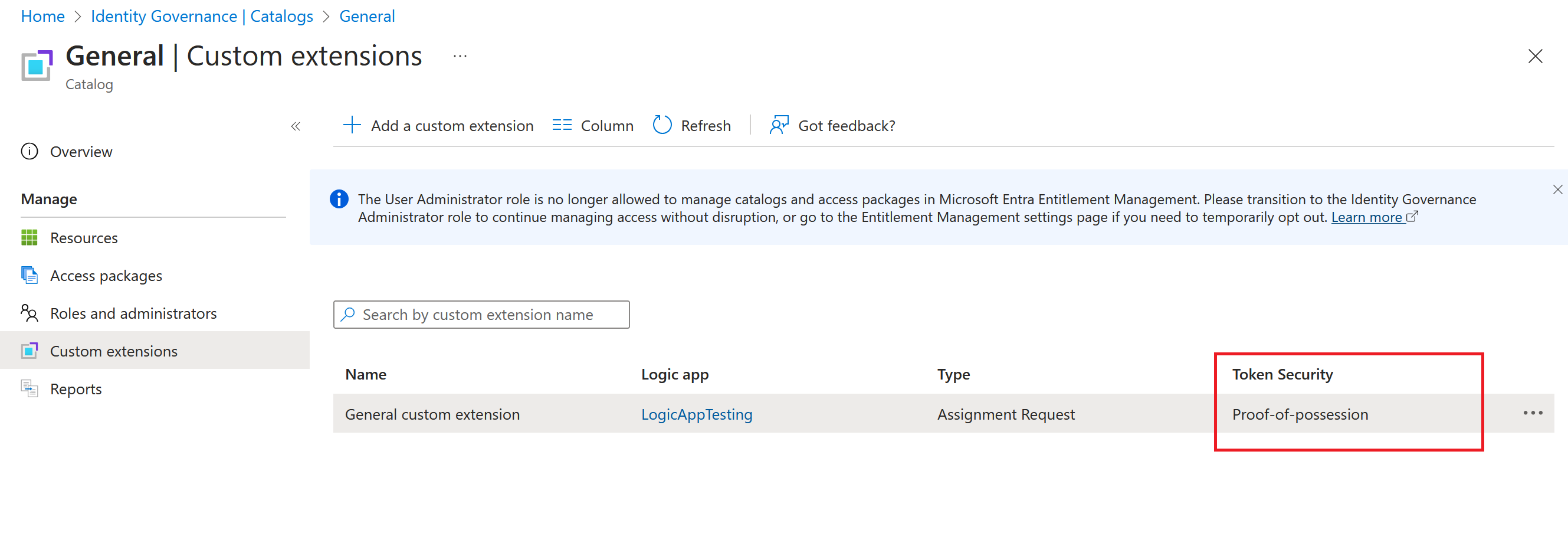Screen dimensions: 1568x533
Task: Go to Identity Governance Catalogs breadcrumb
Action: click(202, 17)
